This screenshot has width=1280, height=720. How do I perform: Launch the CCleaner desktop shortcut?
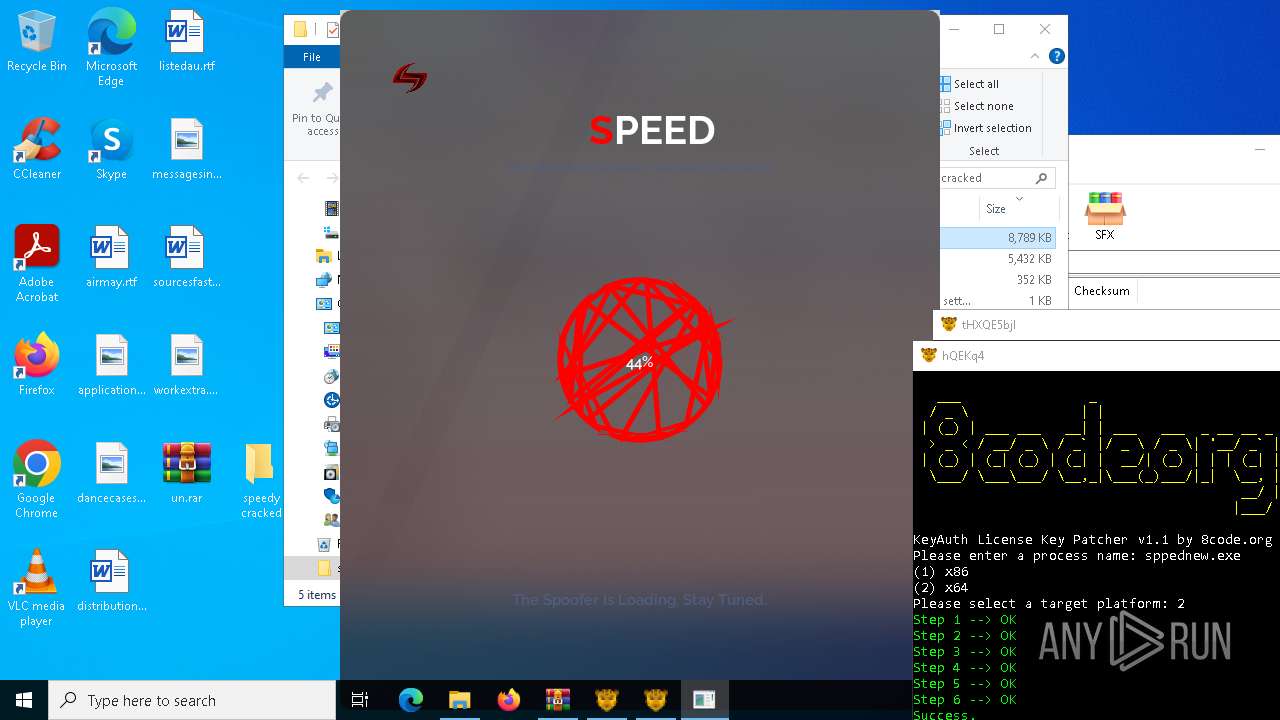point(37,149)
